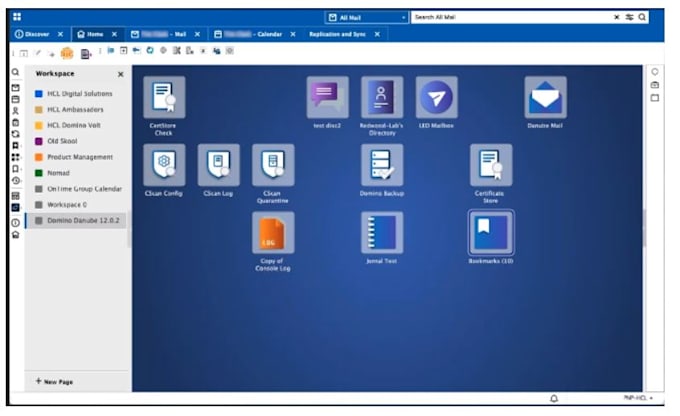Open the Domino Backup tile
680x416 pixels.
coord(382,165)
